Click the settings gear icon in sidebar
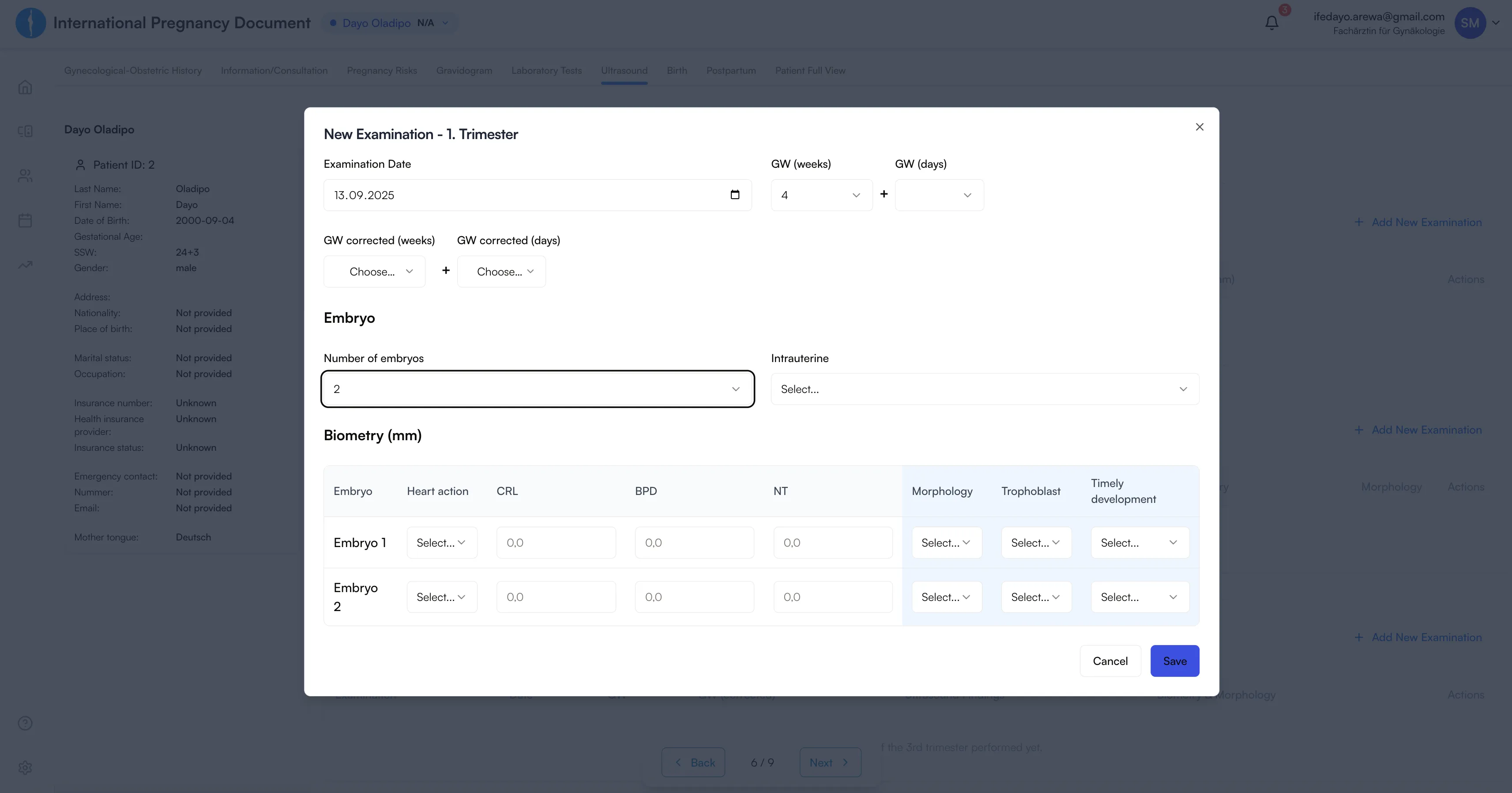1512x793 pixels. pyautogui.click(x=25, y=767)
